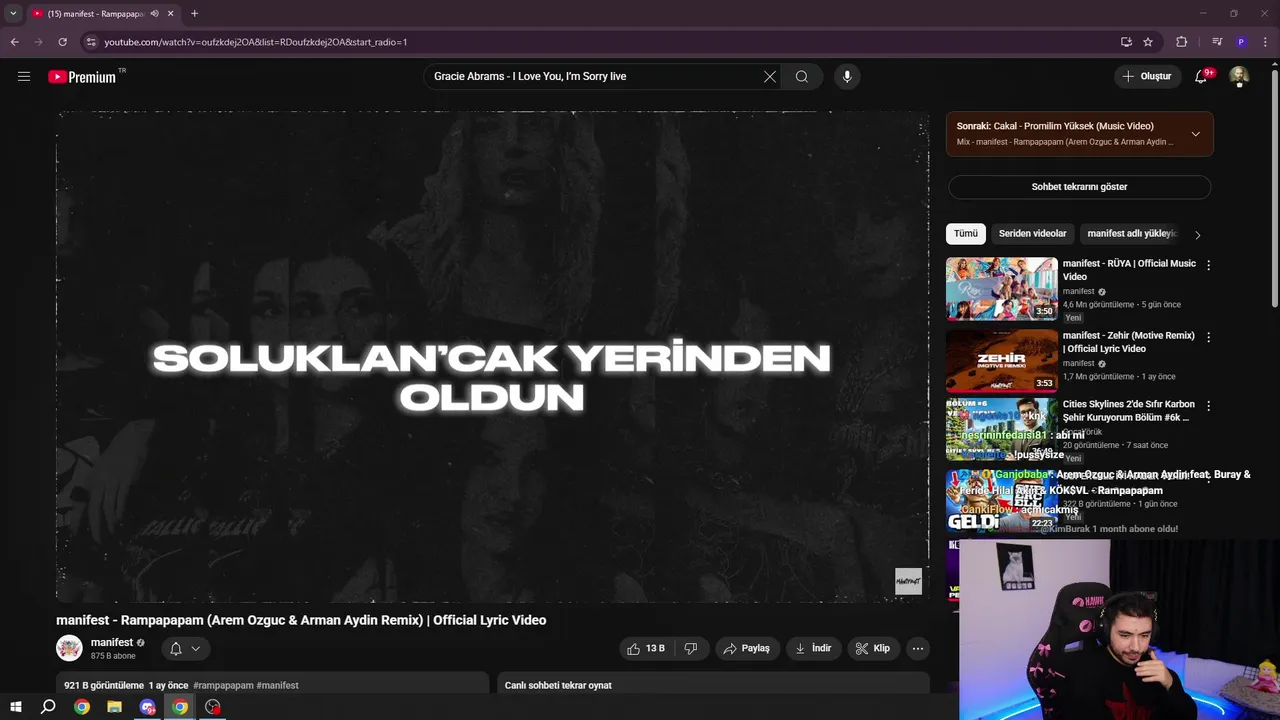Viewport: 1280px width, 720px height.
Task: Go back in browser history
Action: (x=14, y=42)
